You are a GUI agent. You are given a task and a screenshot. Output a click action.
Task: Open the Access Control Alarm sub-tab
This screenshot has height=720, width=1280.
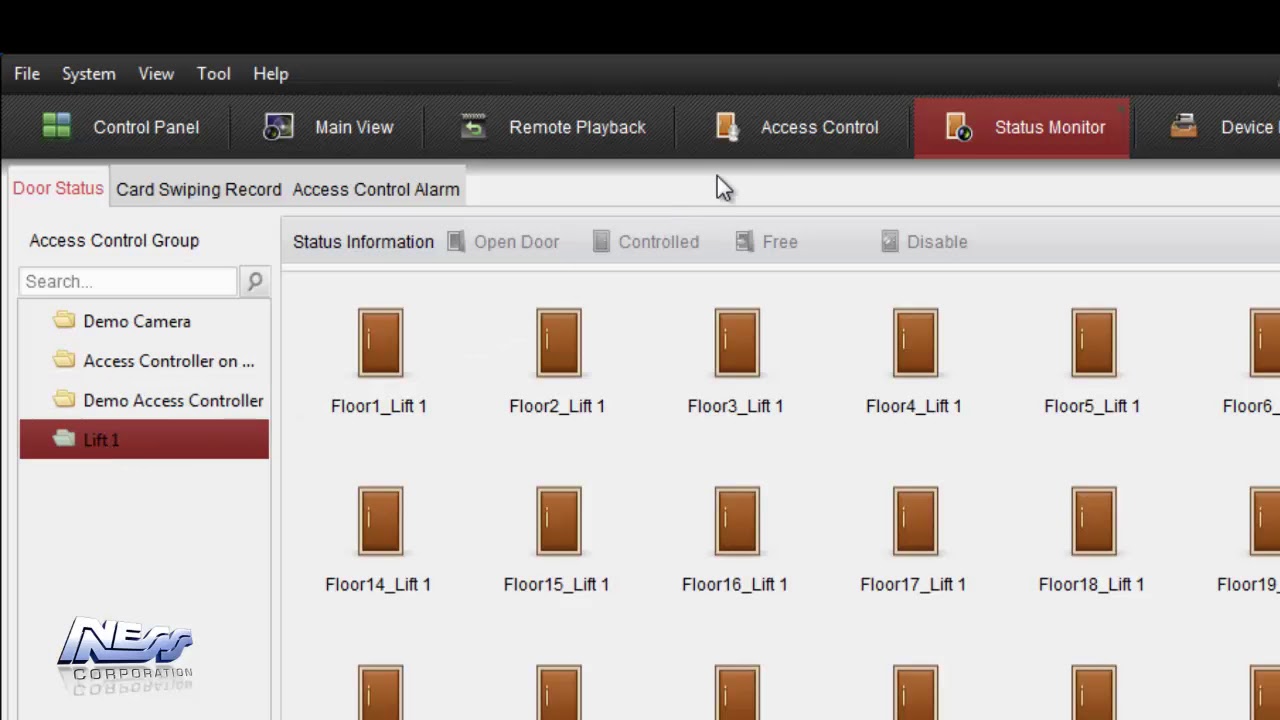376,189
